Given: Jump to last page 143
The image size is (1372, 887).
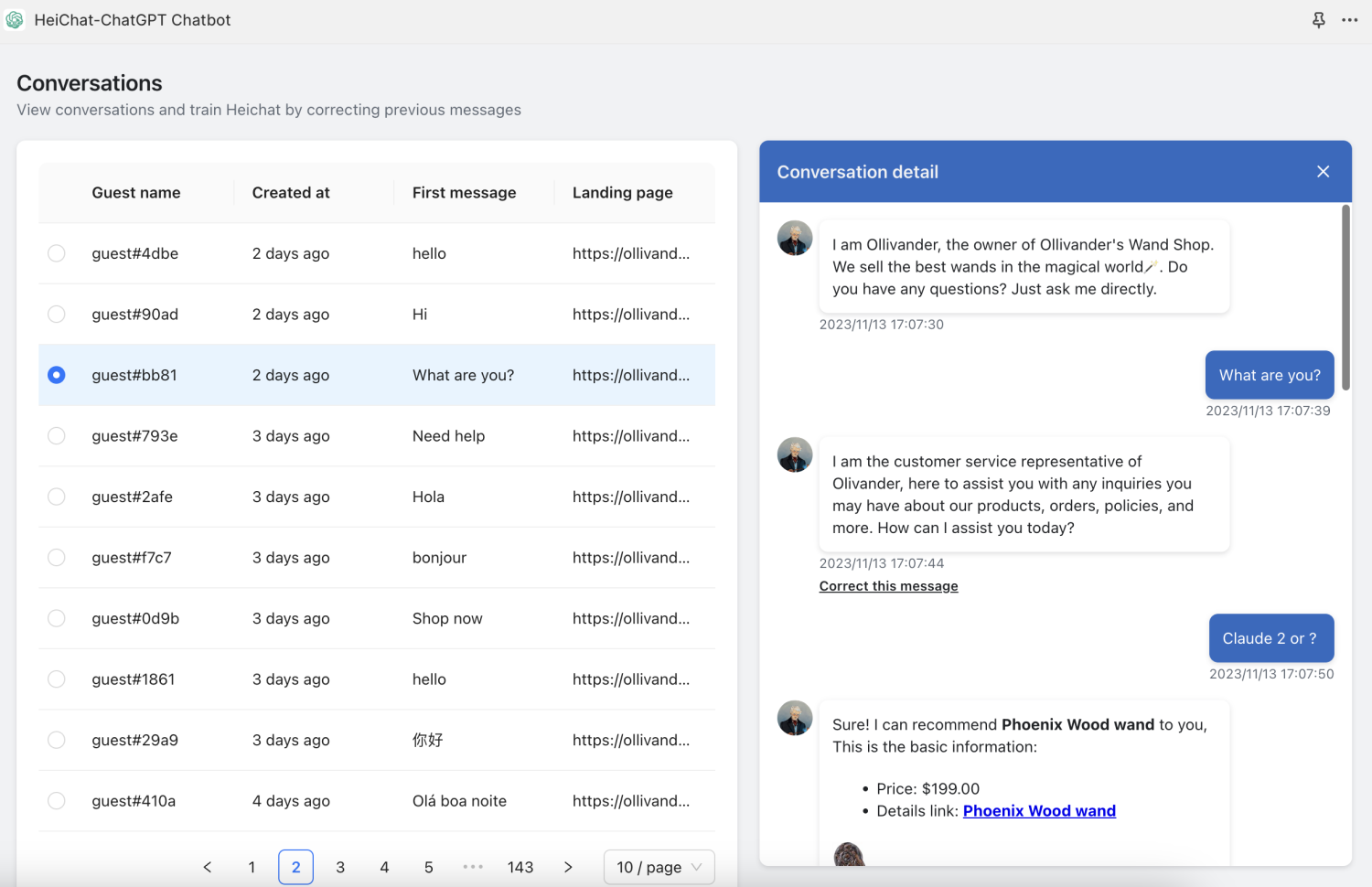Looking at the screenshot, I should coord(520,867).
